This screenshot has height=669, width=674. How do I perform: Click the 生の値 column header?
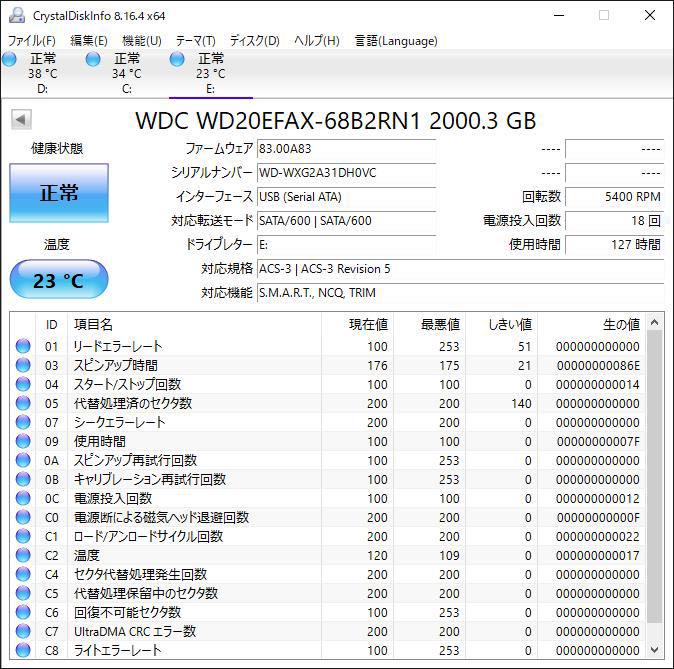pyautogui.click(x=591, y=325)
